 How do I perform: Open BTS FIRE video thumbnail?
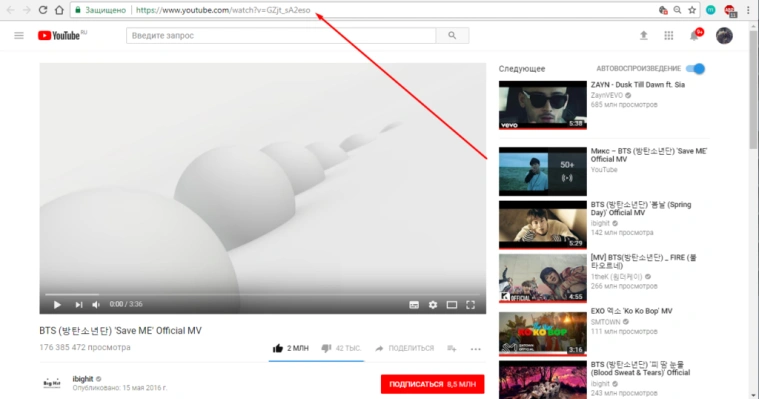pyautogui.click(x=543, y=278)
